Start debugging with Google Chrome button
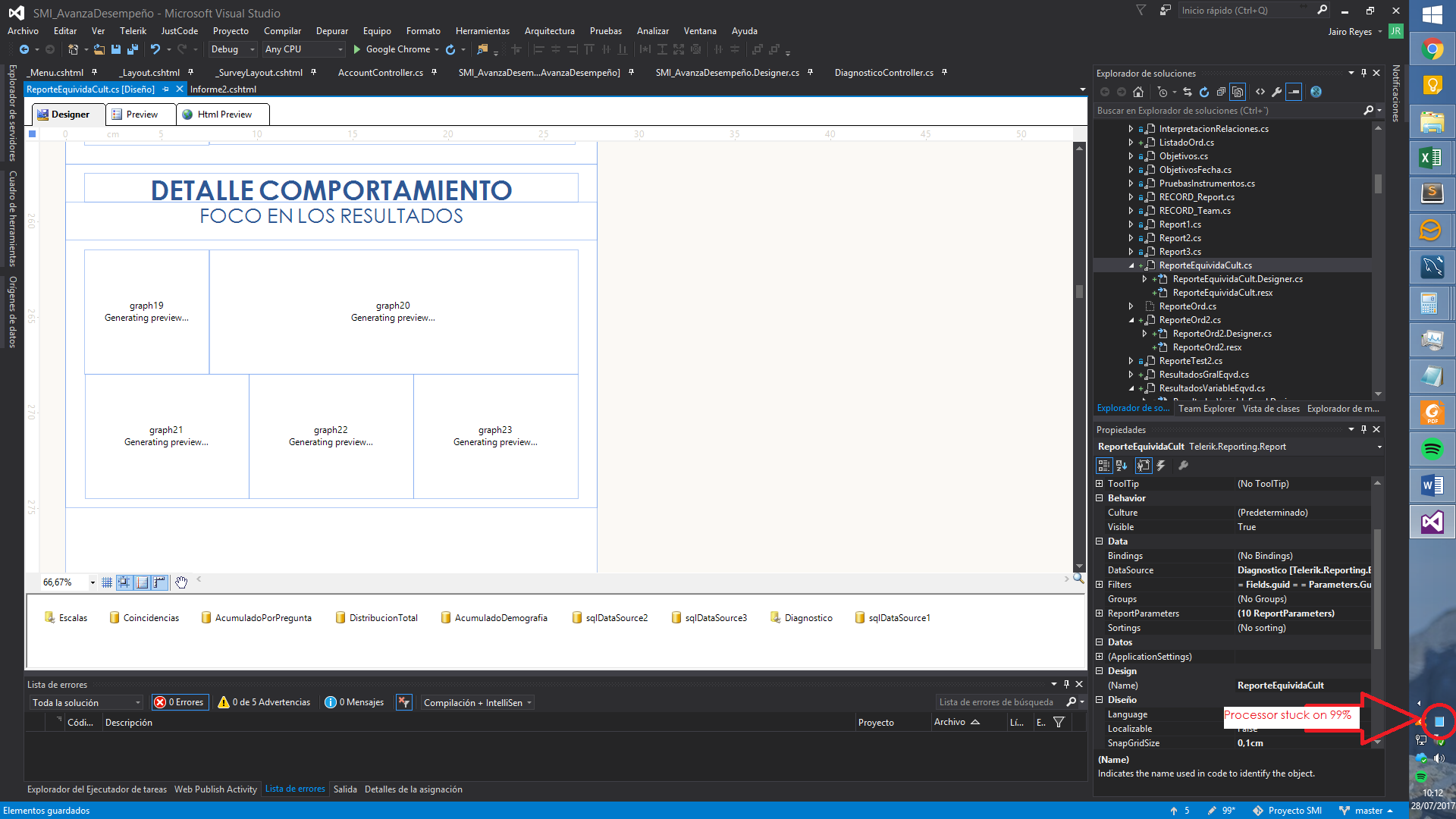The image size is (1456, 819). 391,49
